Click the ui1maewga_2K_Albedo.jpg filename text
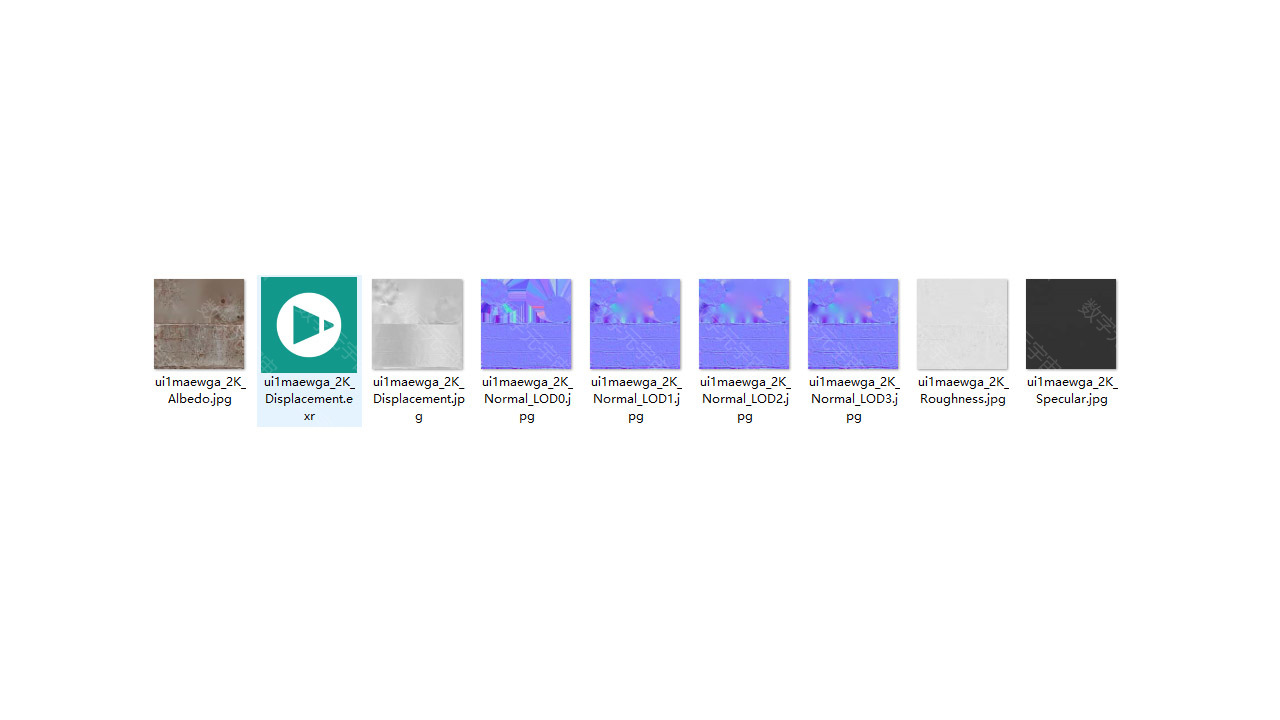The image size is (1280, 720). (x=199, y=390)
